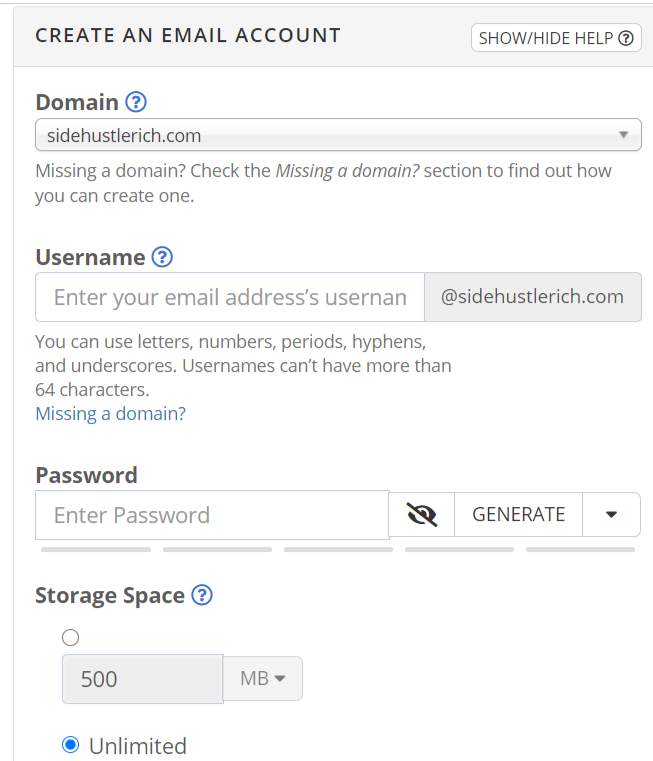Viewport: 653px width, 761px height.
Task: Follow the blue 'Missing a domain?' link
Action: coord(111,414)
